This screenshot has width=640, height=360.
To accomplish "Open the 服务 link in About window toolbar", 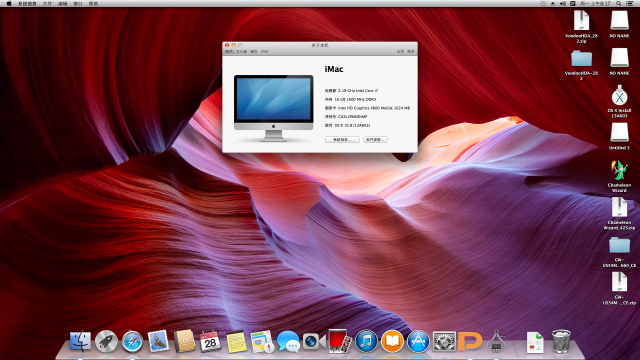I will click(x=411, y=51).
